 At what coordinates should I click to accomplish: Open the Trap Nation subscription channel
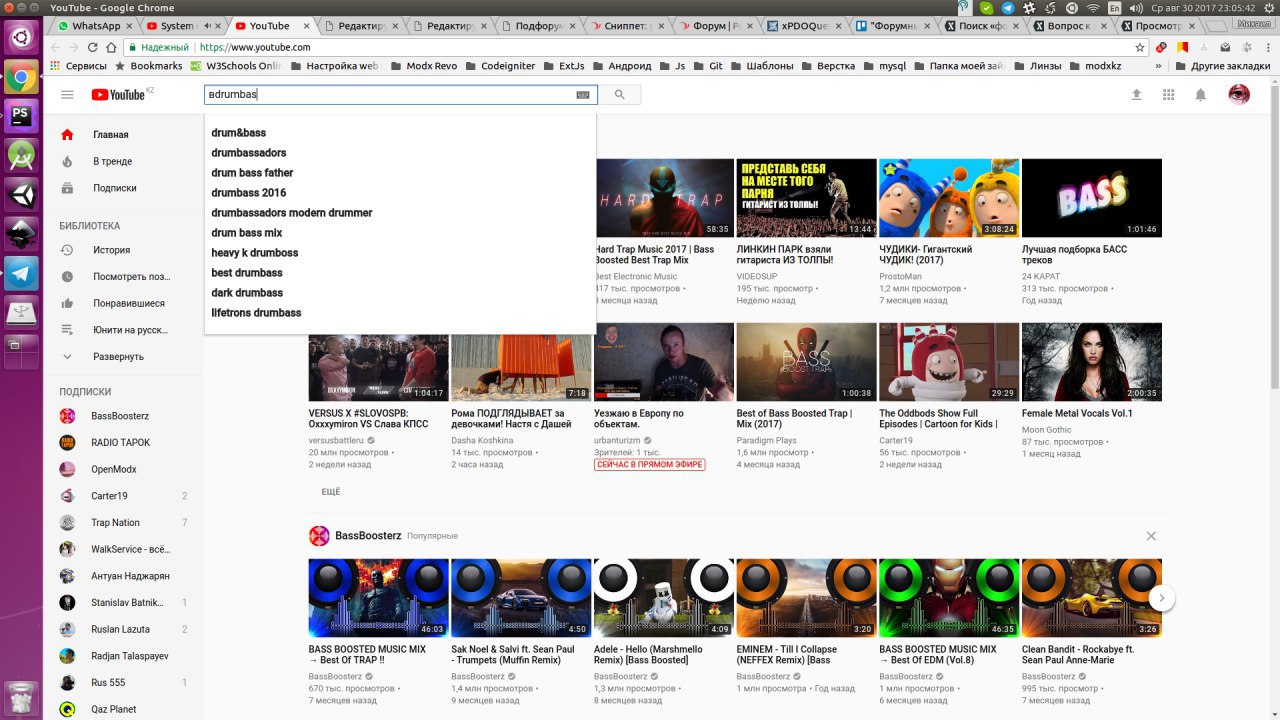[122, 523]
